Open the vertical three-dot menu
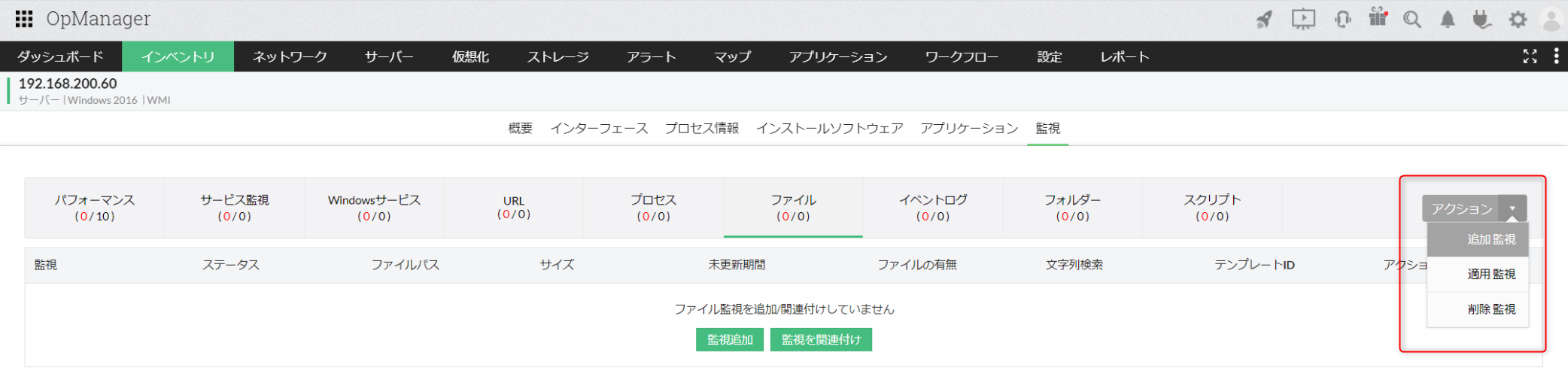 click(1556, 56)
